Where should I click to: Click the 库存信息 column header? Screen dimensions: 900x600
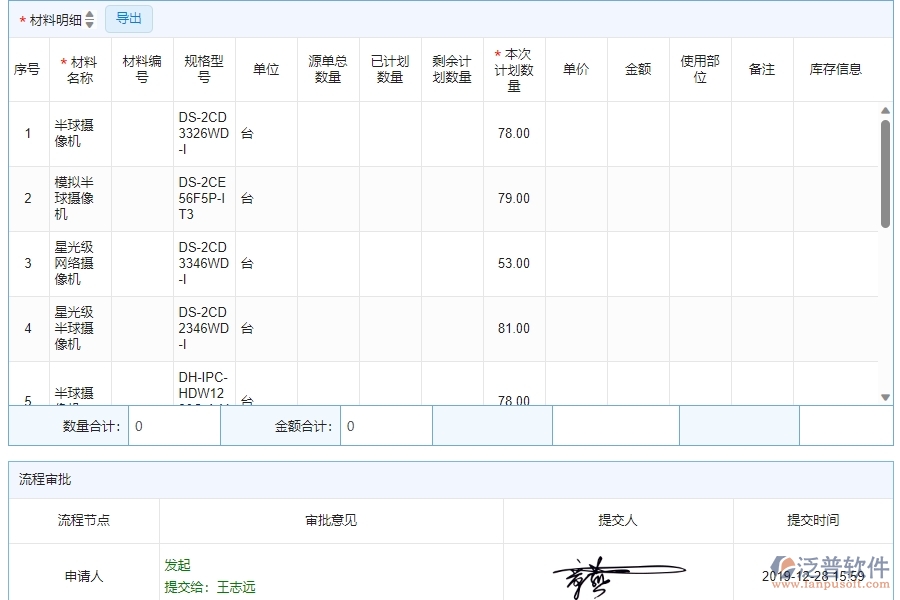(835, 70)
